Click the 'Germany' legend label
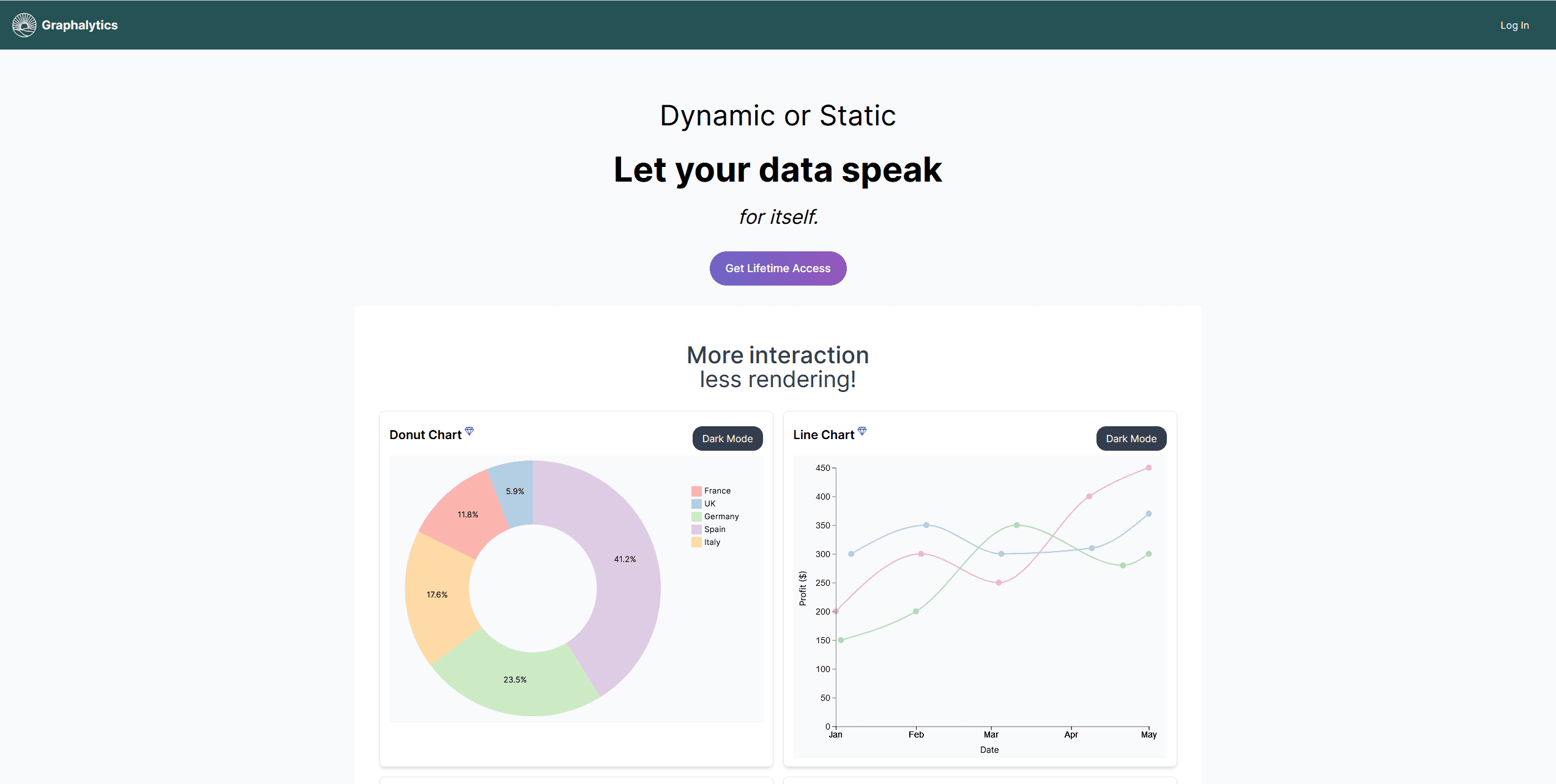1556x784 pixels. point(721,517)
